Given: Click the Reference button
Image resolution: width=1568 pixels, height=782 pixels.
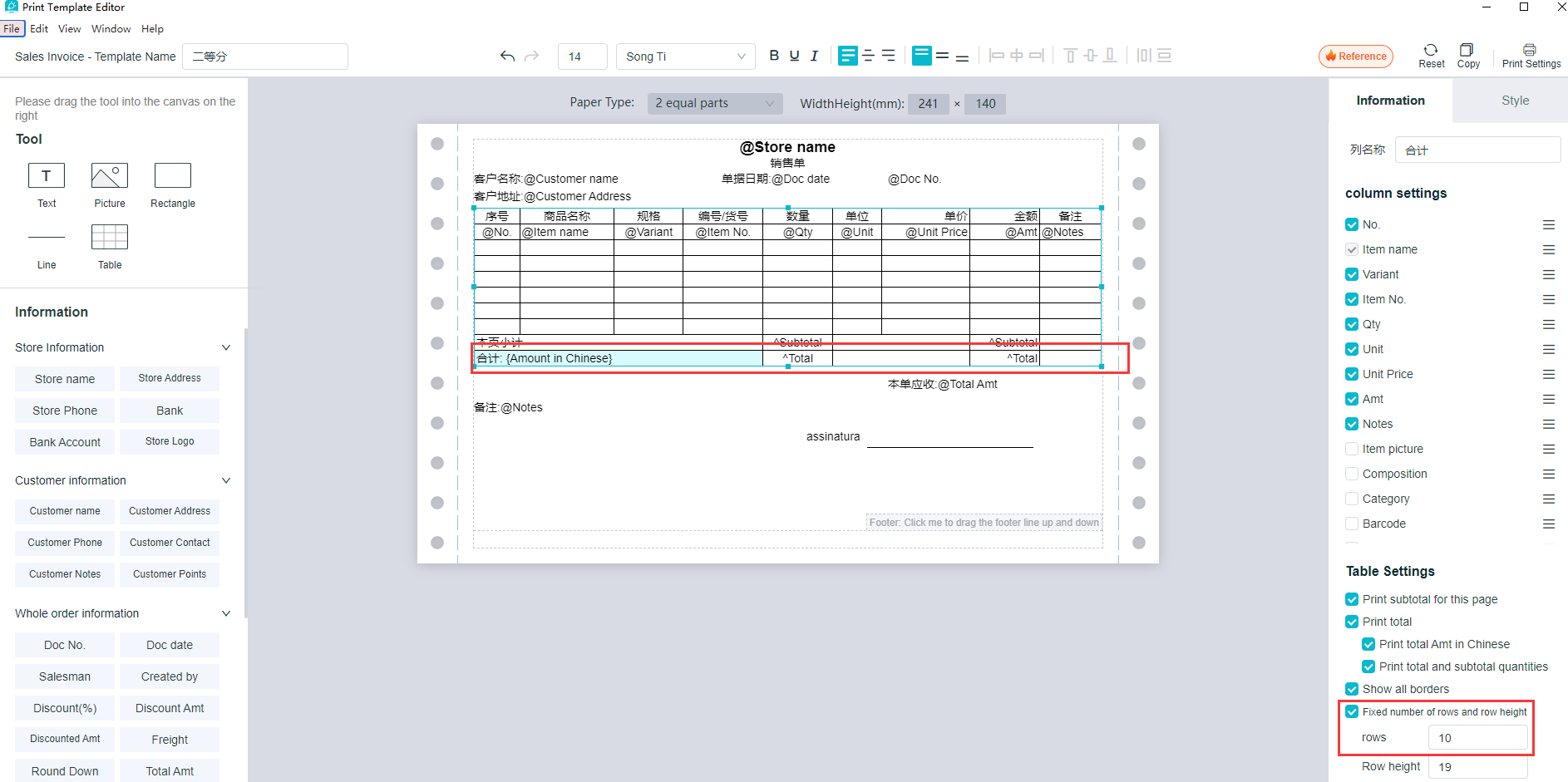Looking at the screenshot, I should (1356, 57).
